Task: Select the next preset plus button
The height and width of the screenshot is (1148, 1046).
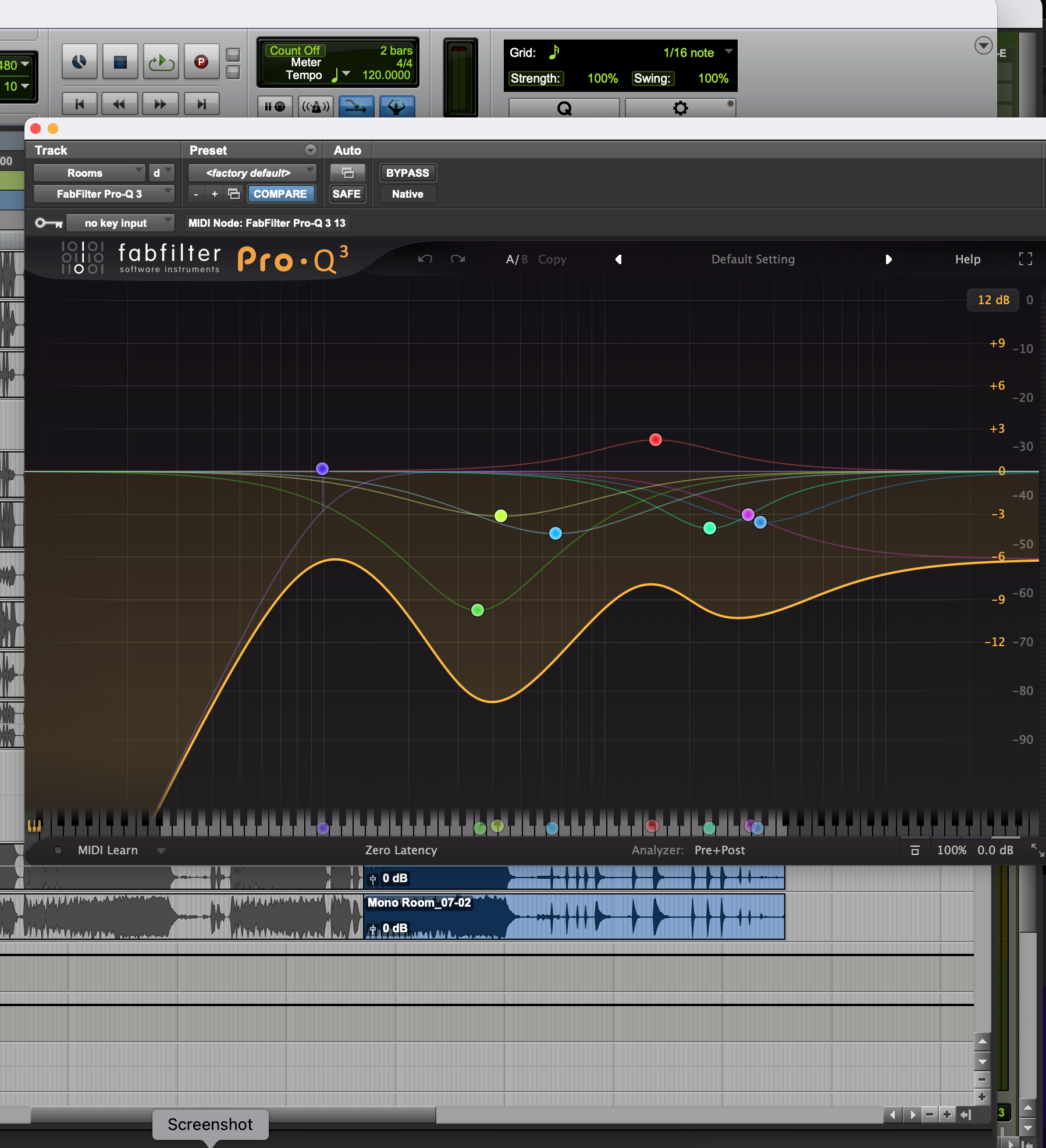Action: coord(215,194)
